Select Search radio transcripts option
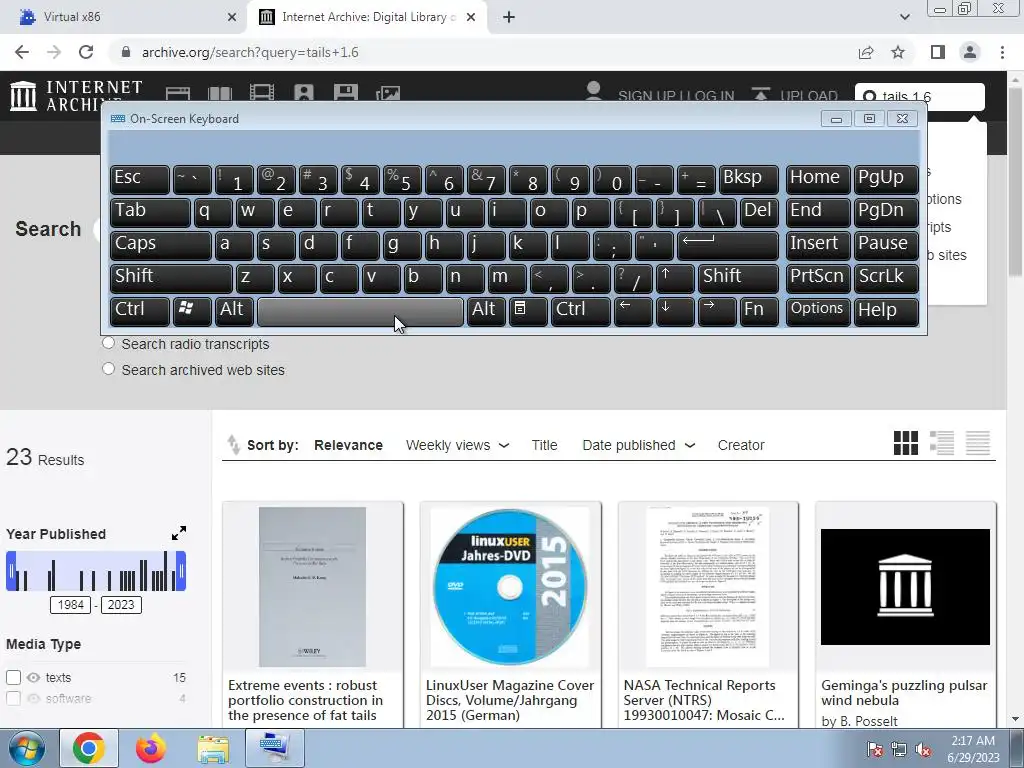This screenshot has height=768, width=1024. point(108,343)
